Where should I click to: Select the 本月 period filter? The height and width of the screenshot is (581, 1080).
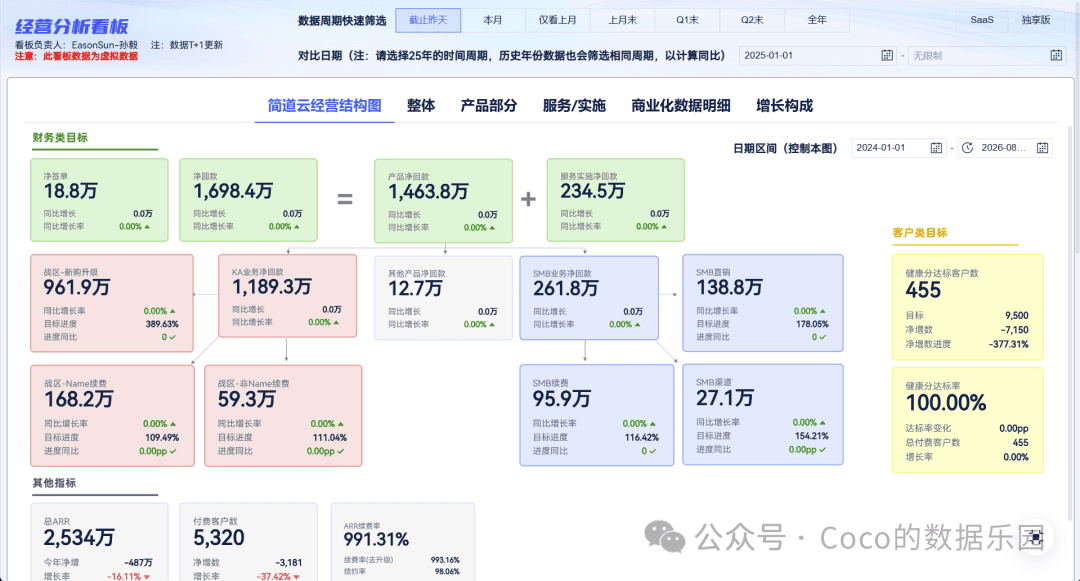point(493,20)
